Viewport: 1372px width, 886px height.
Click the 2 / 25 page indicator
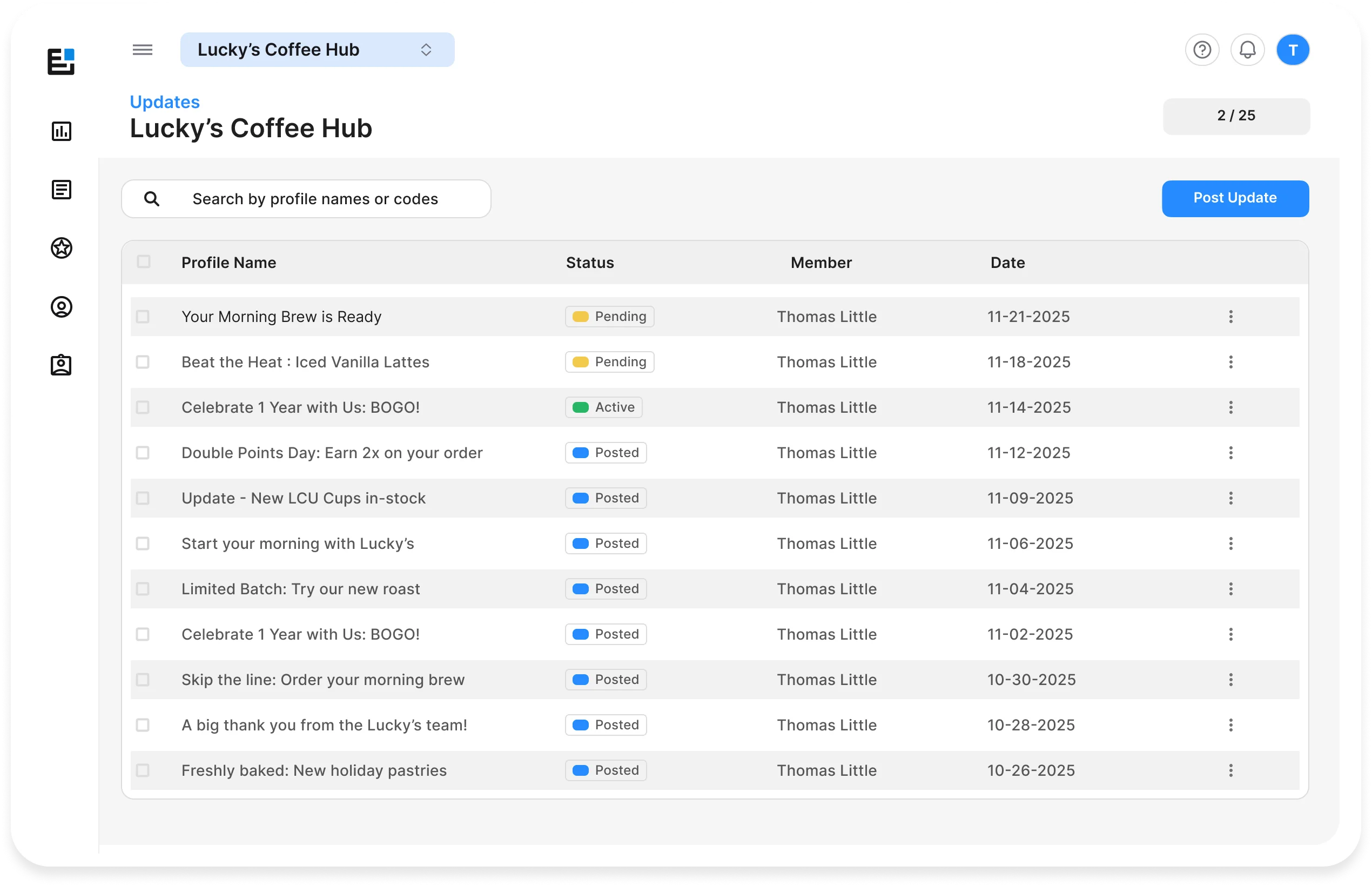1236,116
